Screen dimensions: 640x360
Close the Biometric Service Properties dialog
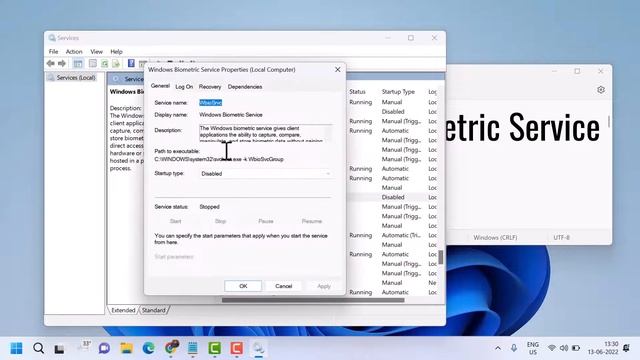click(x=338, y=69)
